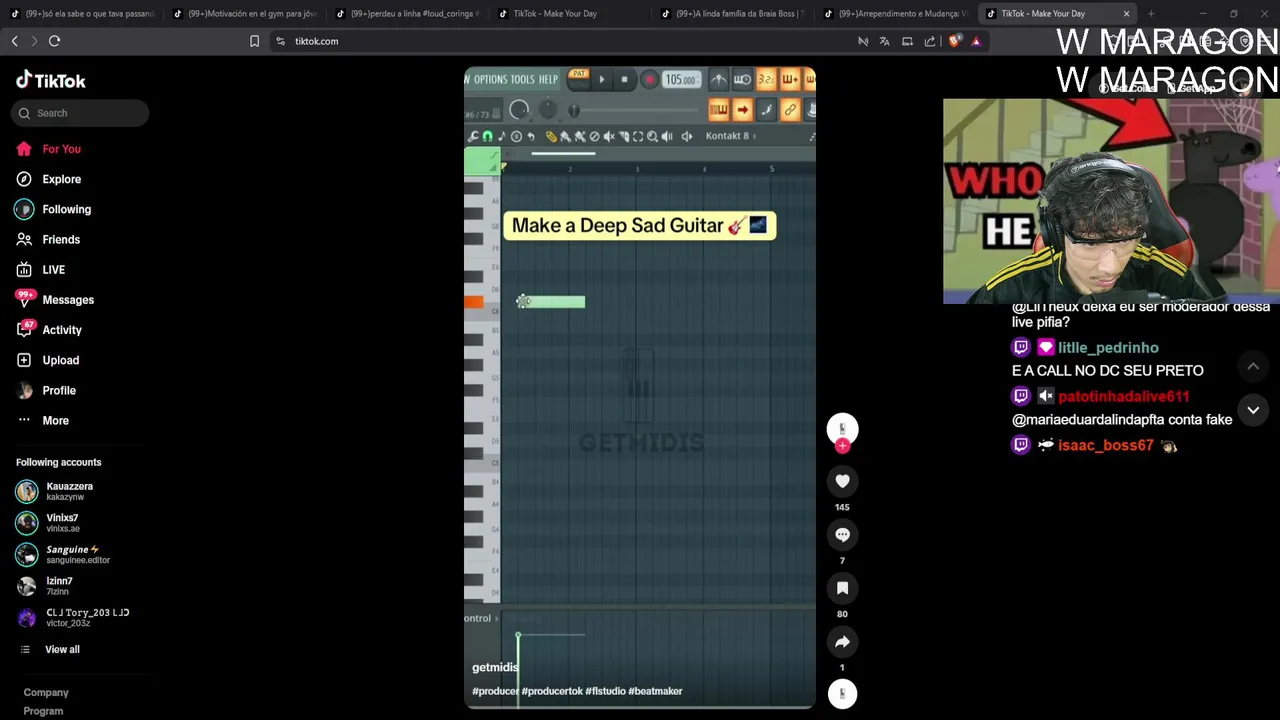Open the video's sound disc
The image size is (1280, 720).
coord(842,694)
